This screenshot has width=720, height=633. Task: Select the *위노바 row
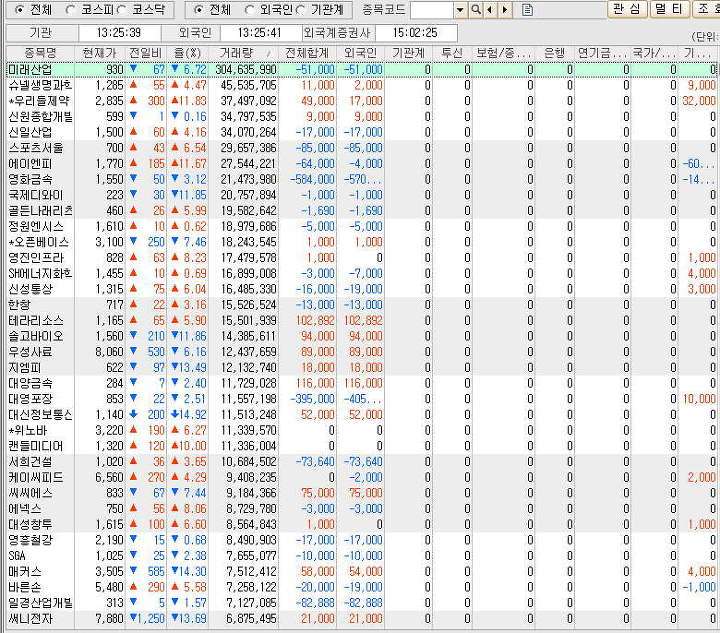click(361, 431)
